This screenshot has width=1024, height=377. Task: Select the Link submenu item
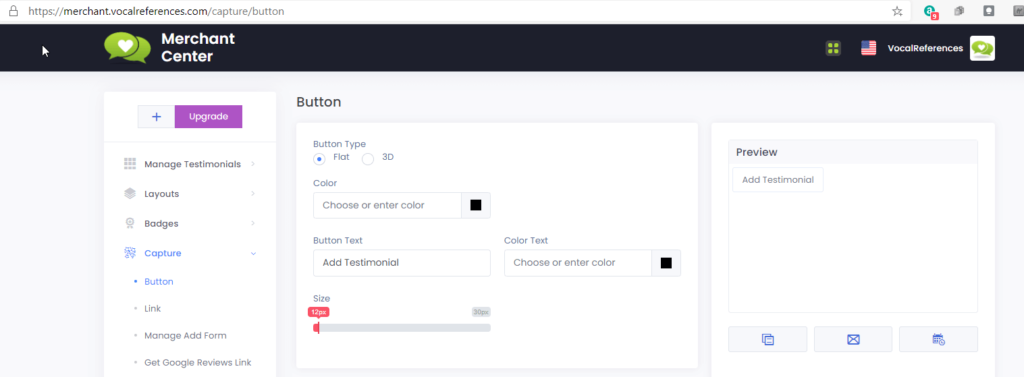click(x=152, y=308)
